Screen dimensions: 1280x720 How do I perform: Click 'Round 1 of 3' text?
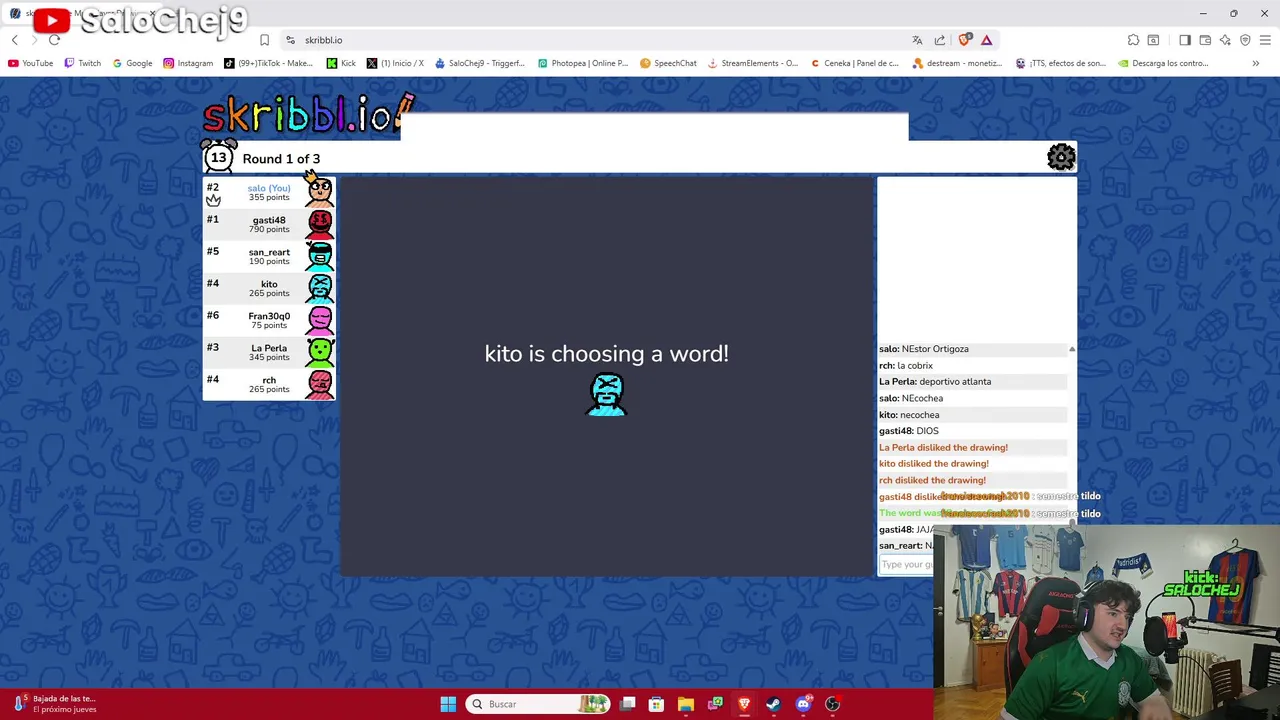281,159
